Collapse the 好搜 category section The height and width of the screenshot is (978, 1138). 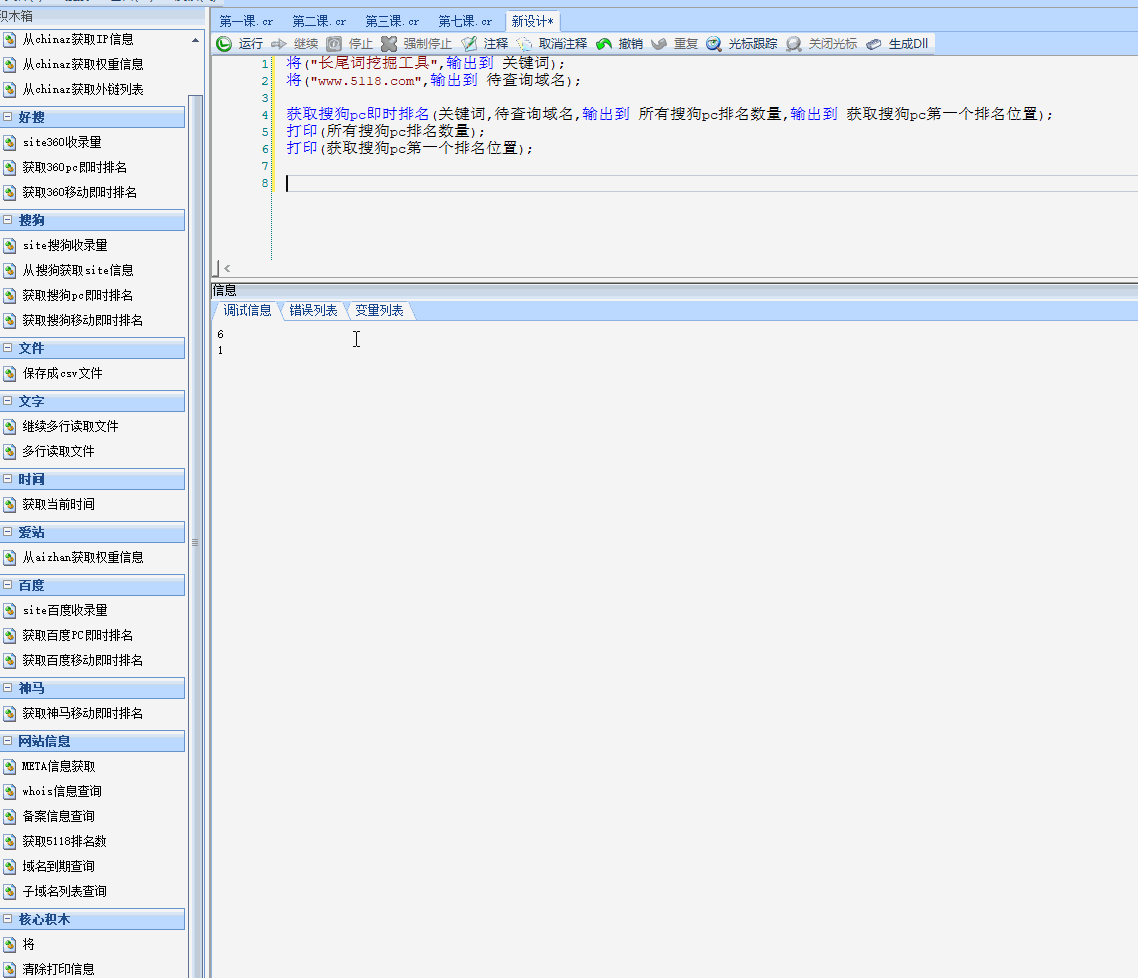8,118
